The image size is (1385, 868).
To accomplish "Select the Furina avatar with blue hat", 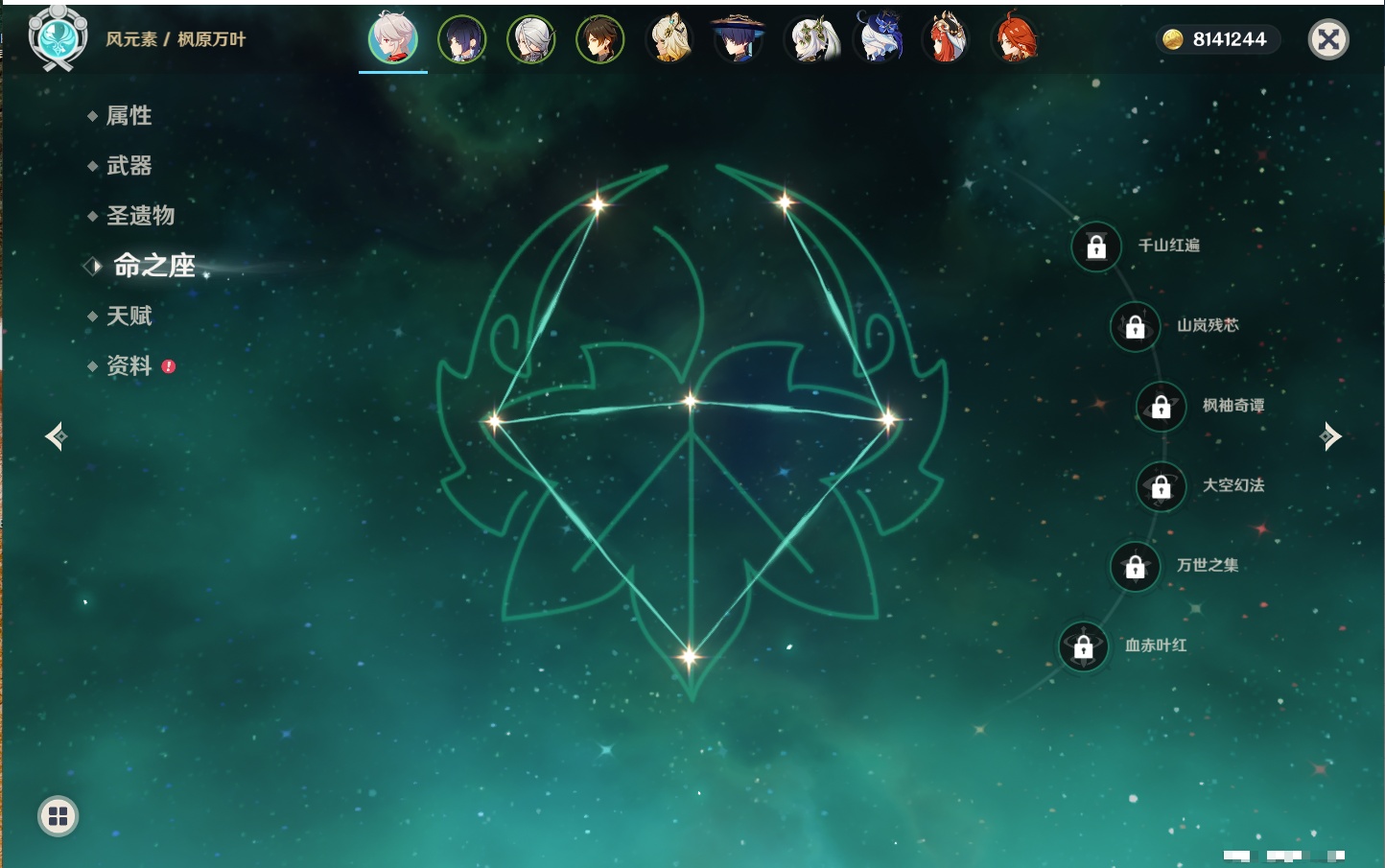I will (879, 37).
